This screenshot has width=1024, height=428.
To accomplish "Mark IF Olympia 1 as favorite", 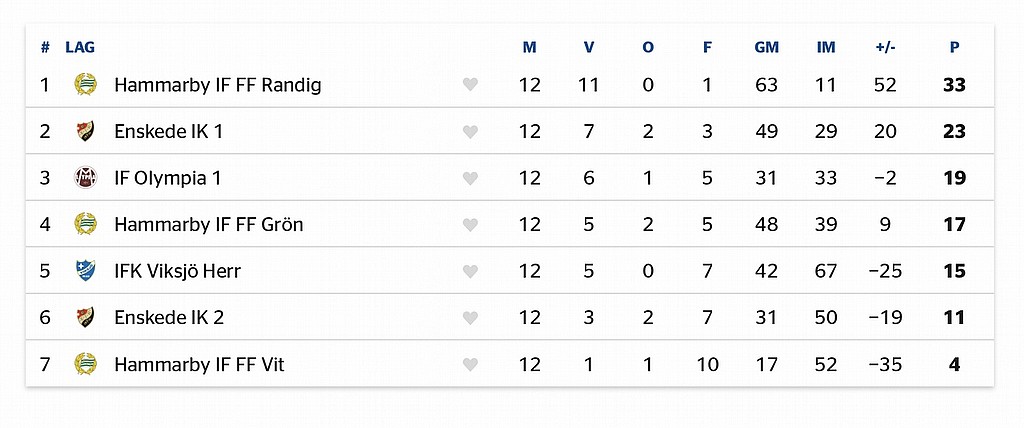I will tap(470, 178).
